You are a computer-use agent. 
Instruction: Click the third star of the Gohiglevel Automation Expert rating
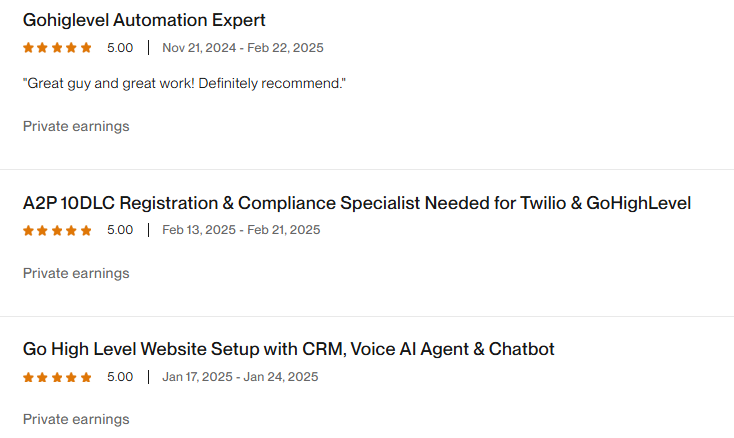tap(57, 47)
